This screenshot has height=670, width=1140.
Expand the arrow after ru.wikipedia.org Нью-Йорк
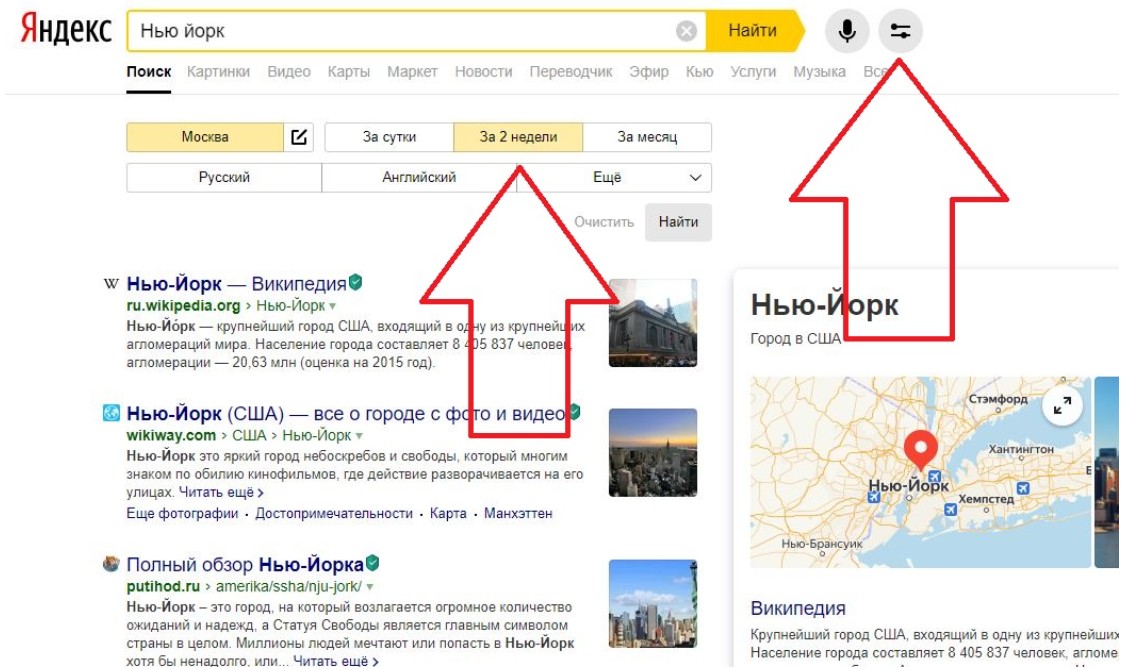pyautogui.click(x=332, y=306)
